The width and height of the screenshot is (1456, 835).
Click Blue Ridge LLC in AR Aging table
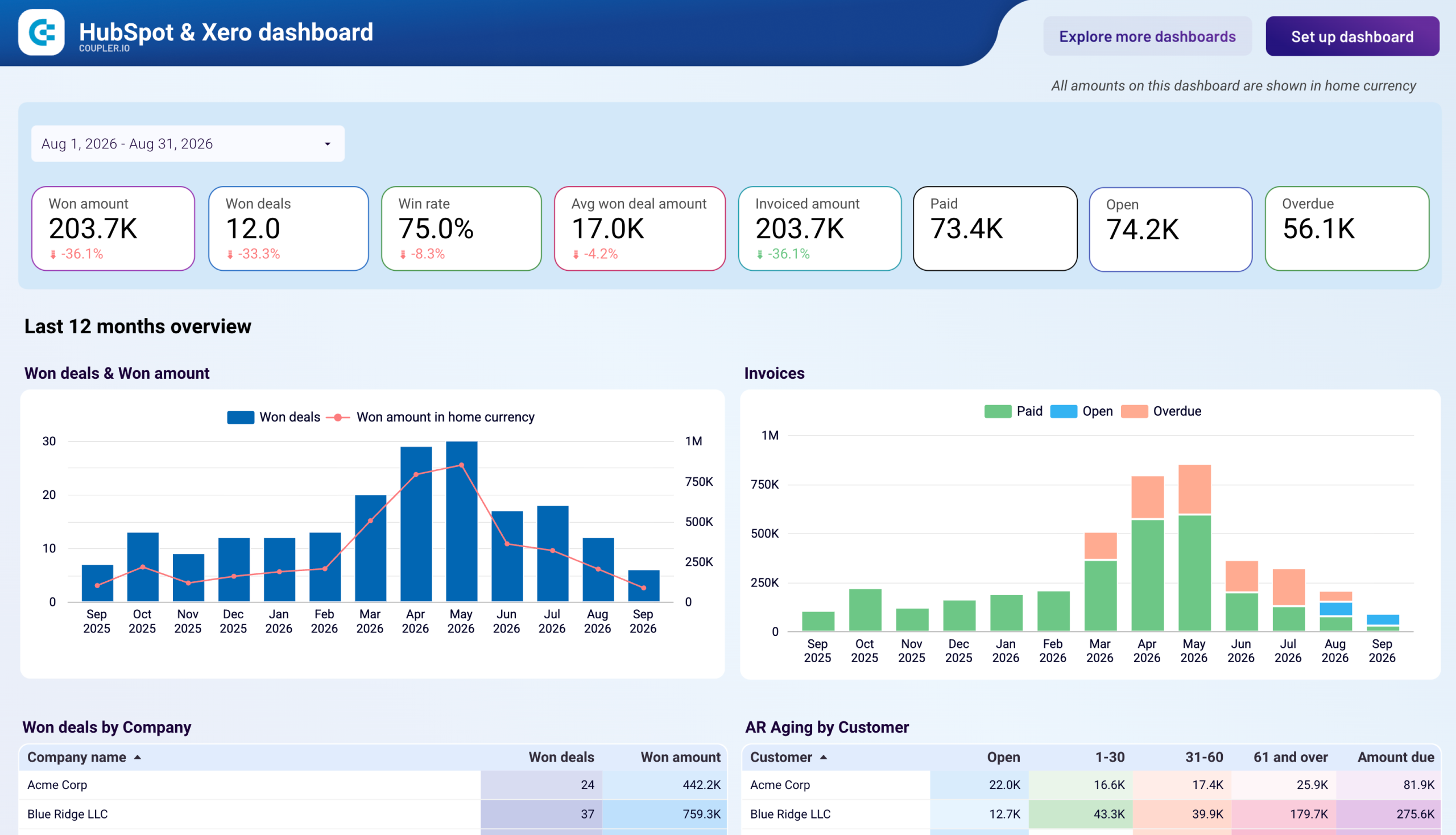click(790, 814)
